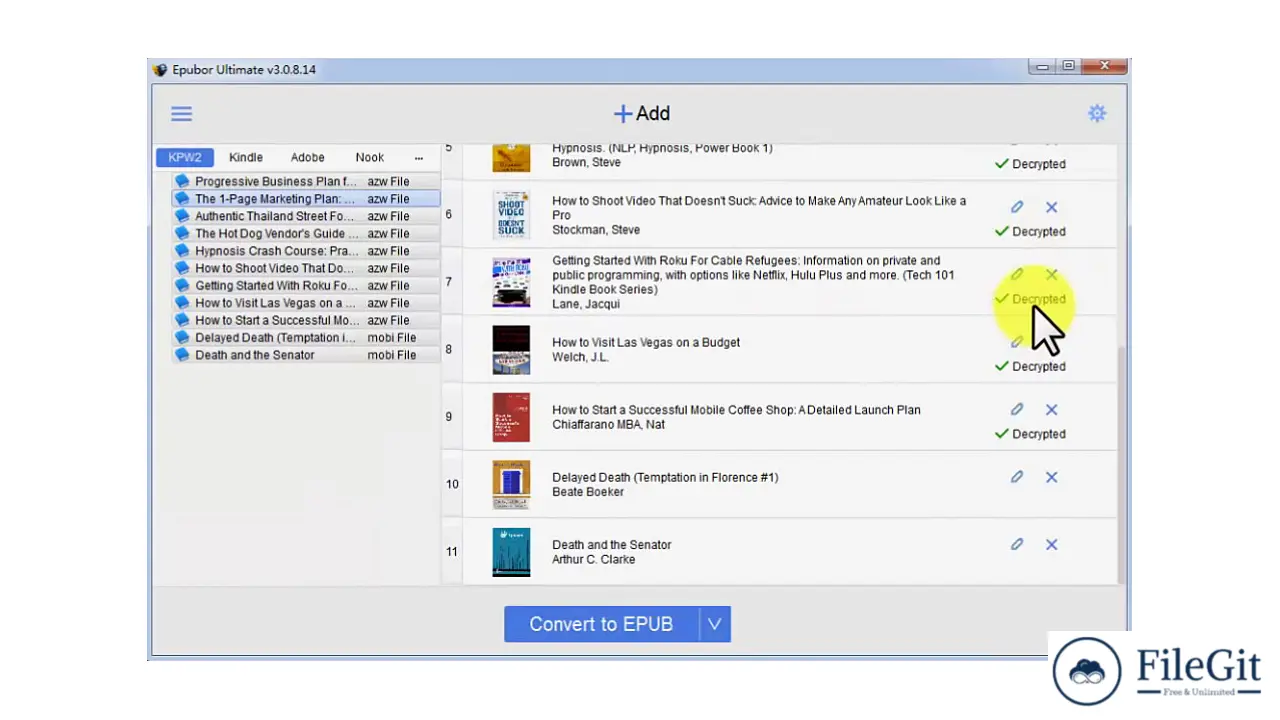Select Progressive Business Plan in sidebar
This screenshot has height=720, width=1280.
(x=306, y=181)
